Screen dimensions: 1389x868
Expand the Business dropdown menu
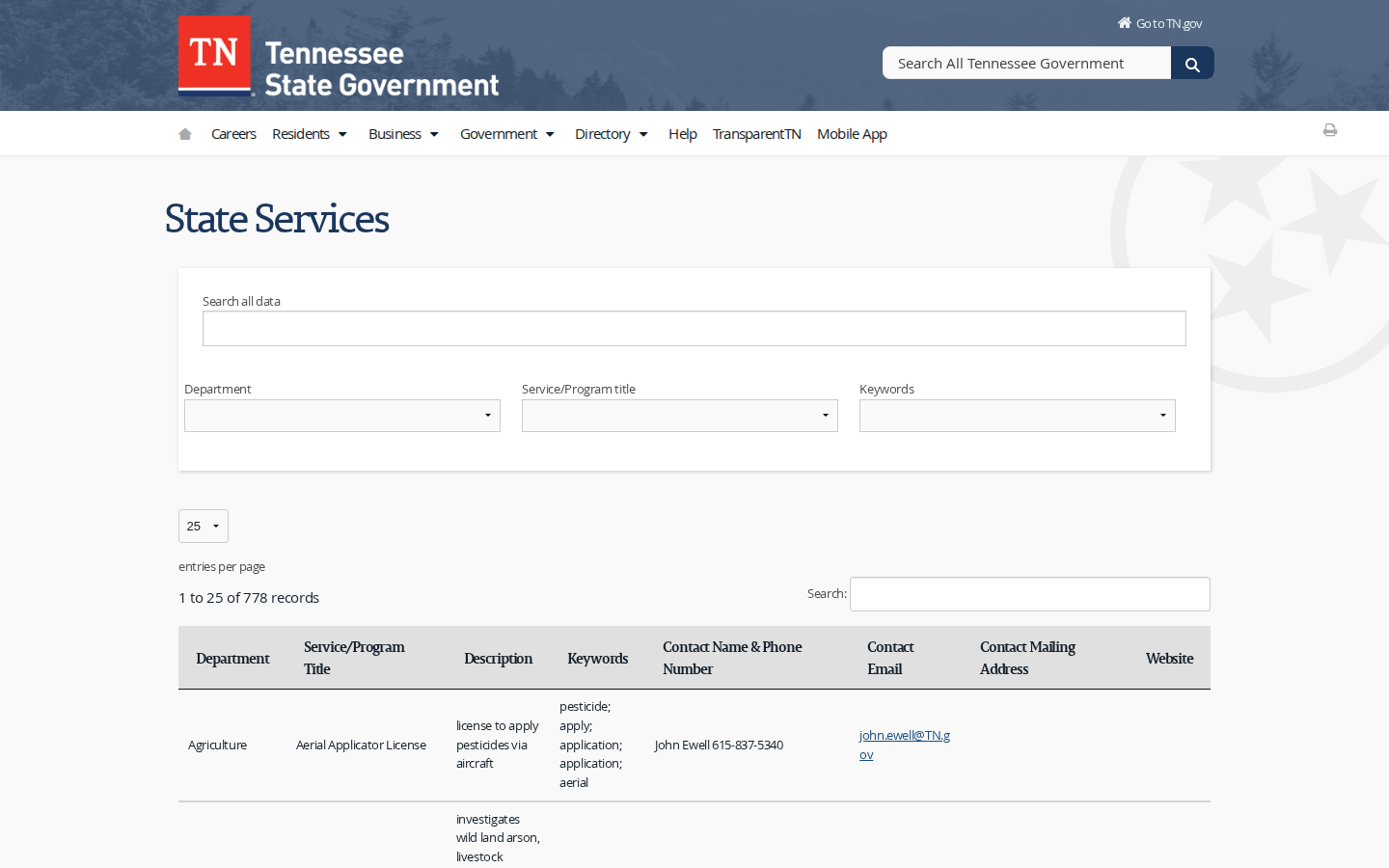pos(404,134)
